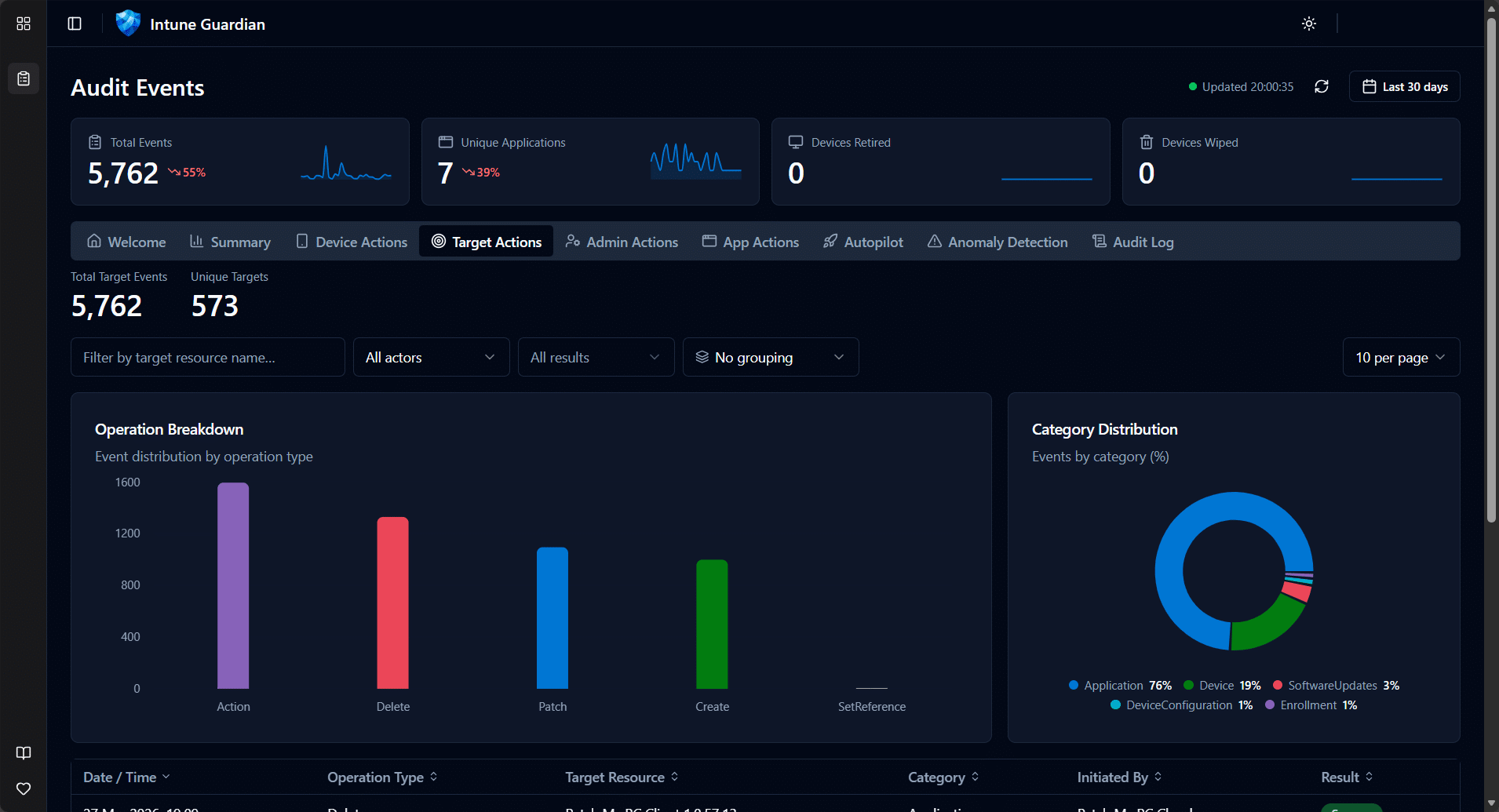Image resolution: width=1499 pixels, height=812 pixels.
Task: Open the clipboard audit icon in sidebar
Action: click(x=24, y=78)
